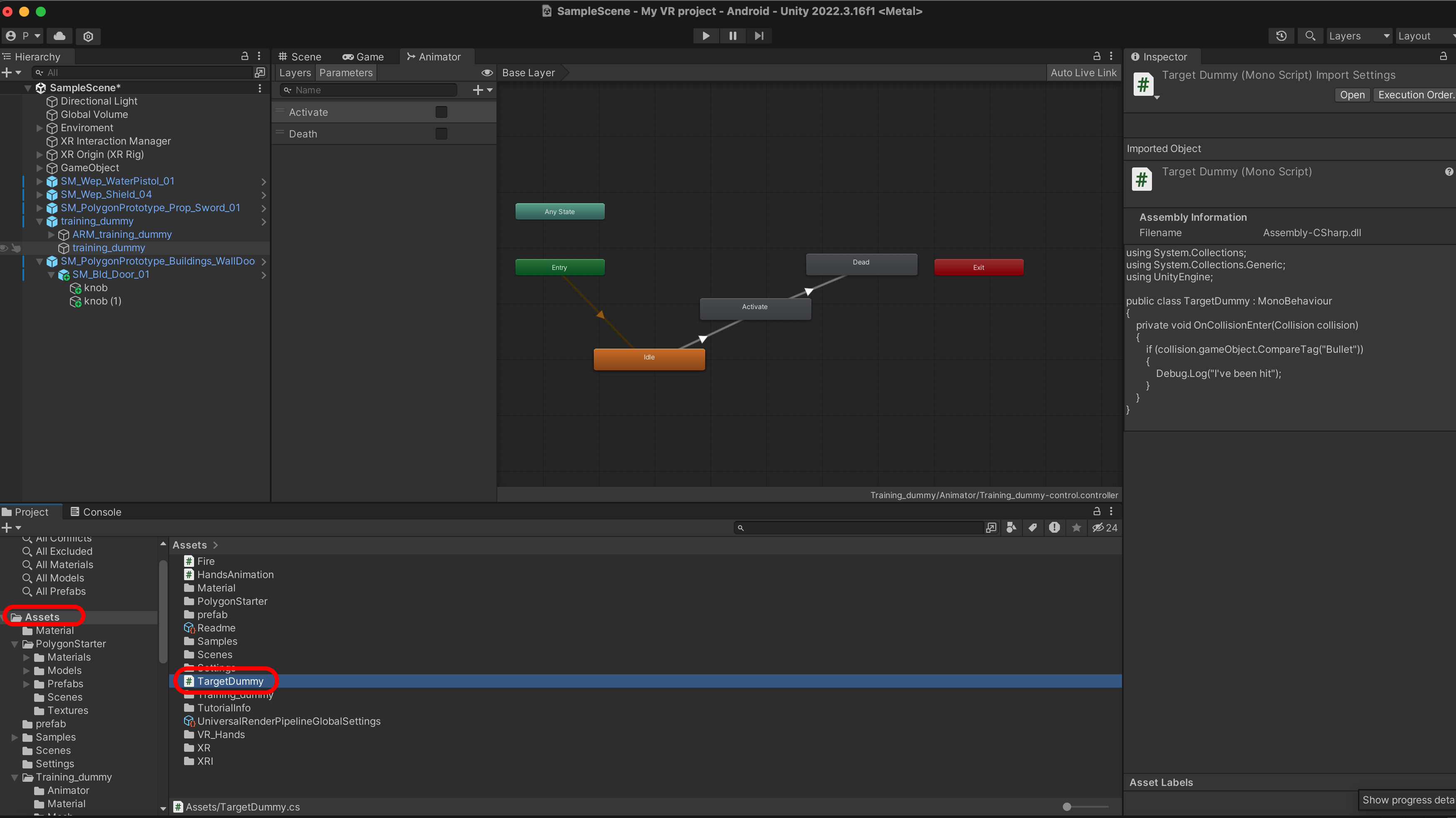Open the Undo History clock icon
Image resolution: width=1456 pixels, height=818 pixels.
1281,36
